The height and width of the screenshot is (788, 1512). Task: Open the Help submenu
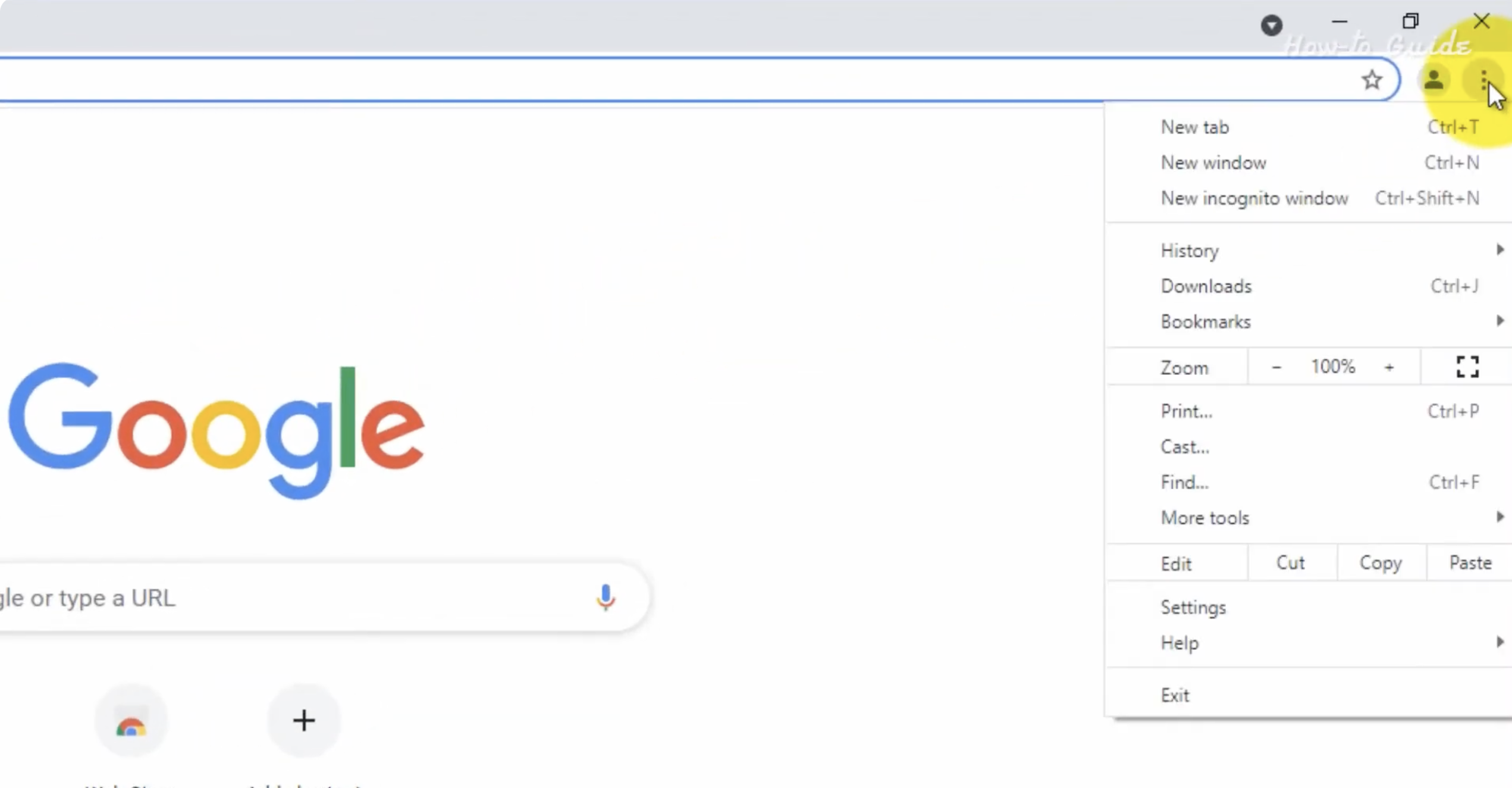[1180, 643]
